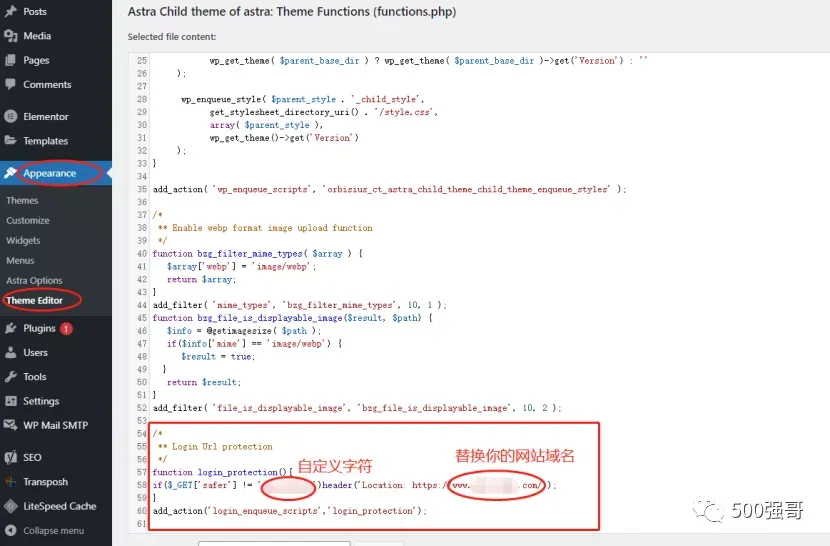
Task: Click line 58 if $_GET safer statement
Action: pyautogui.click(x=354, y=485)
